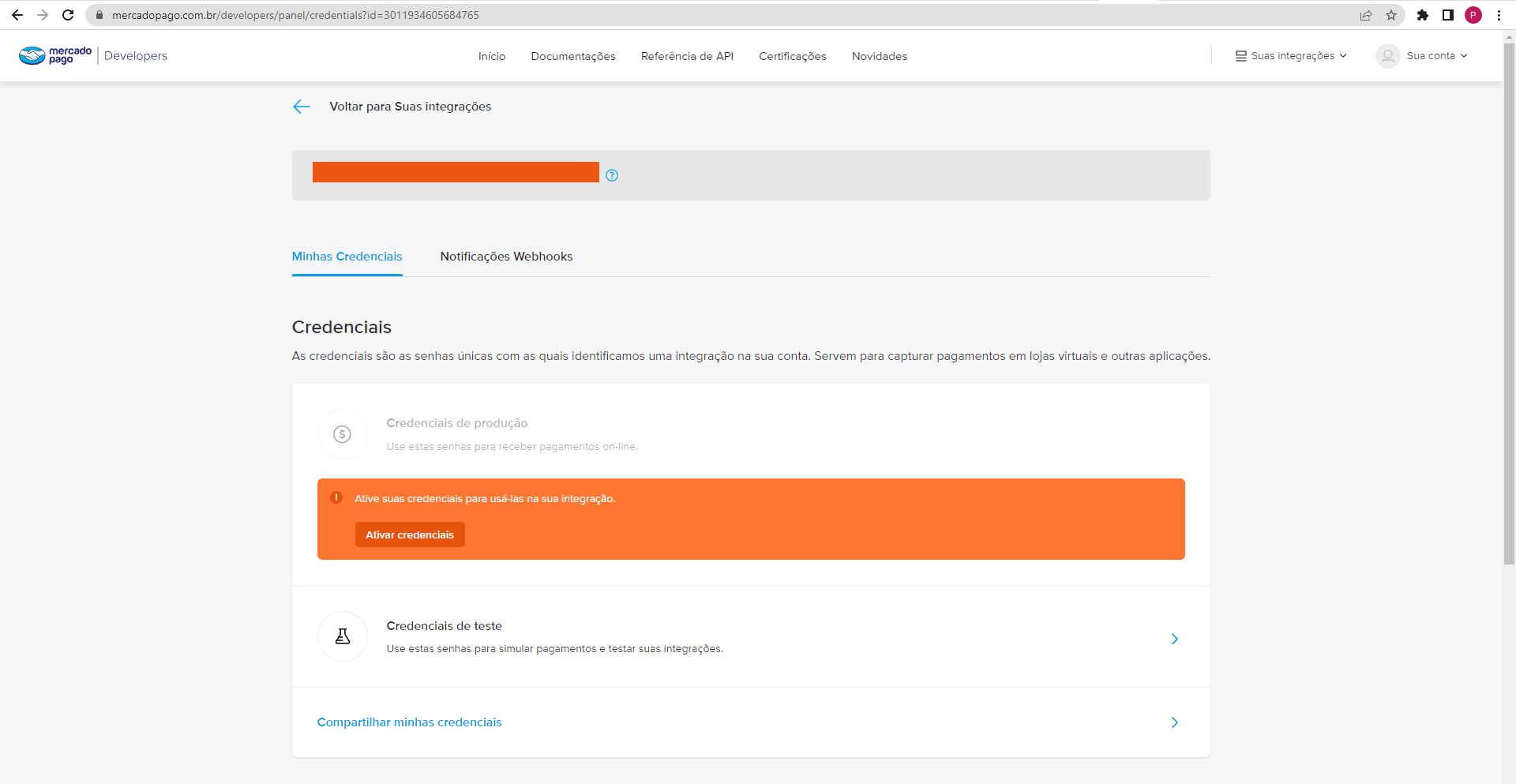Click the share page icon in address bar
1516x784 pixels.
1366,15
